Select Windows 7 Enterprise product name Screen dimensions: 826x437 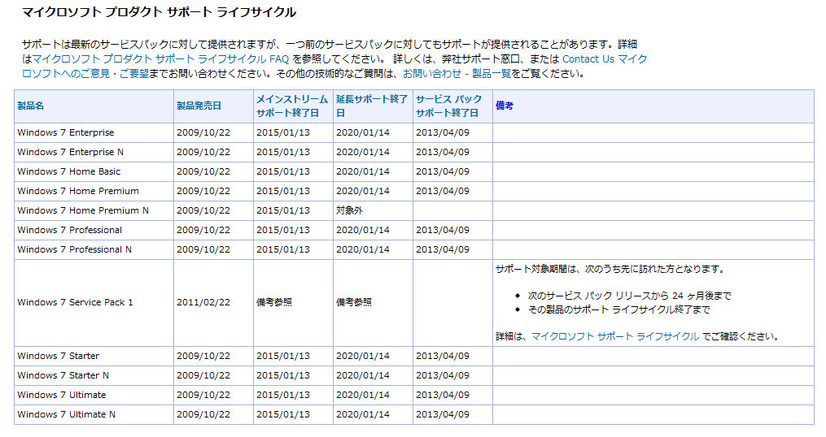[x=65, y=133]
